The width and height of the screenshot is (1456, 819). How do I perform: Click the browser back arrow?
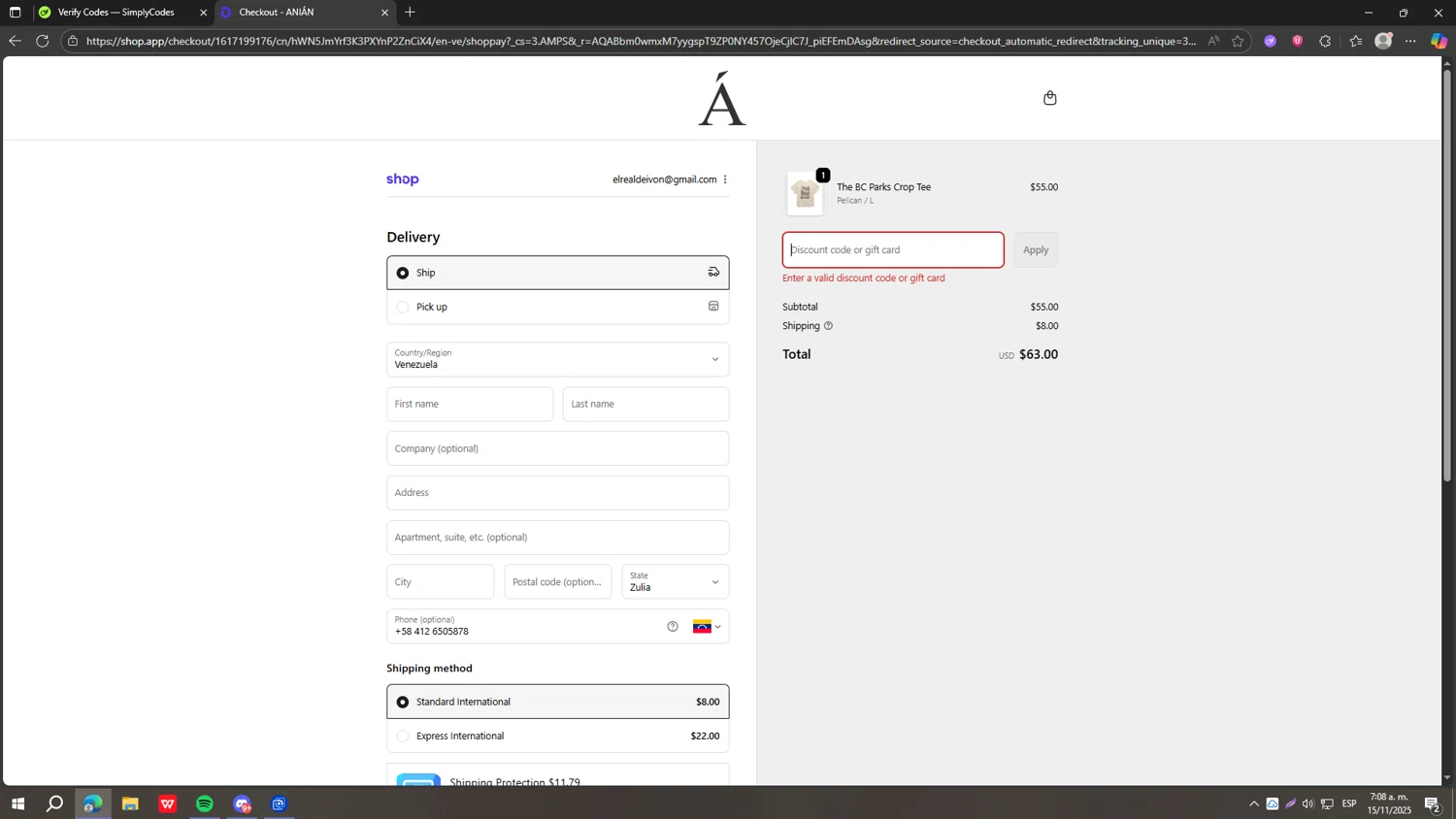point(15,41)
